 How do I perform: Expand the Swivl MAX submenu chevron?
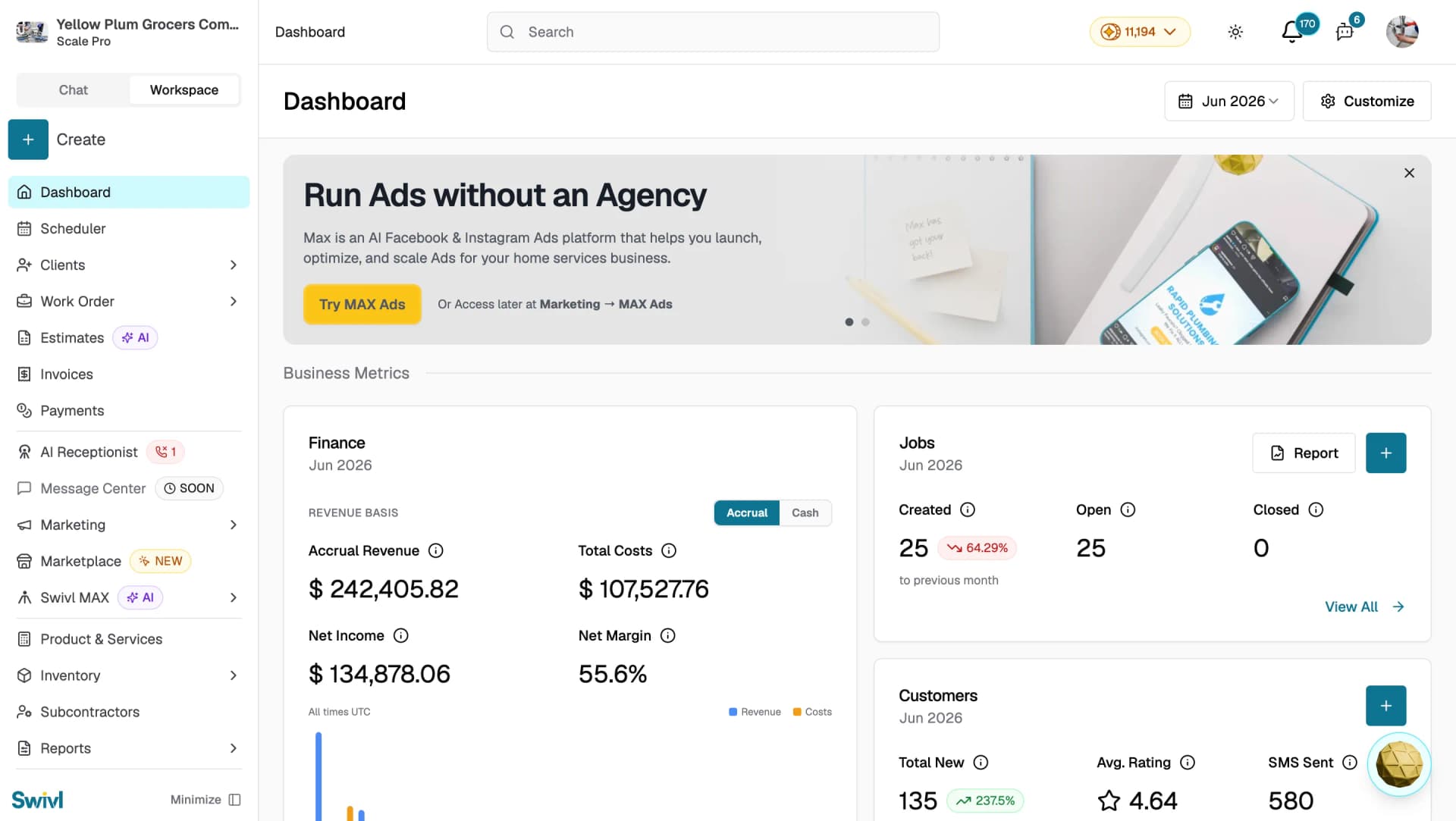pos(233,597)
